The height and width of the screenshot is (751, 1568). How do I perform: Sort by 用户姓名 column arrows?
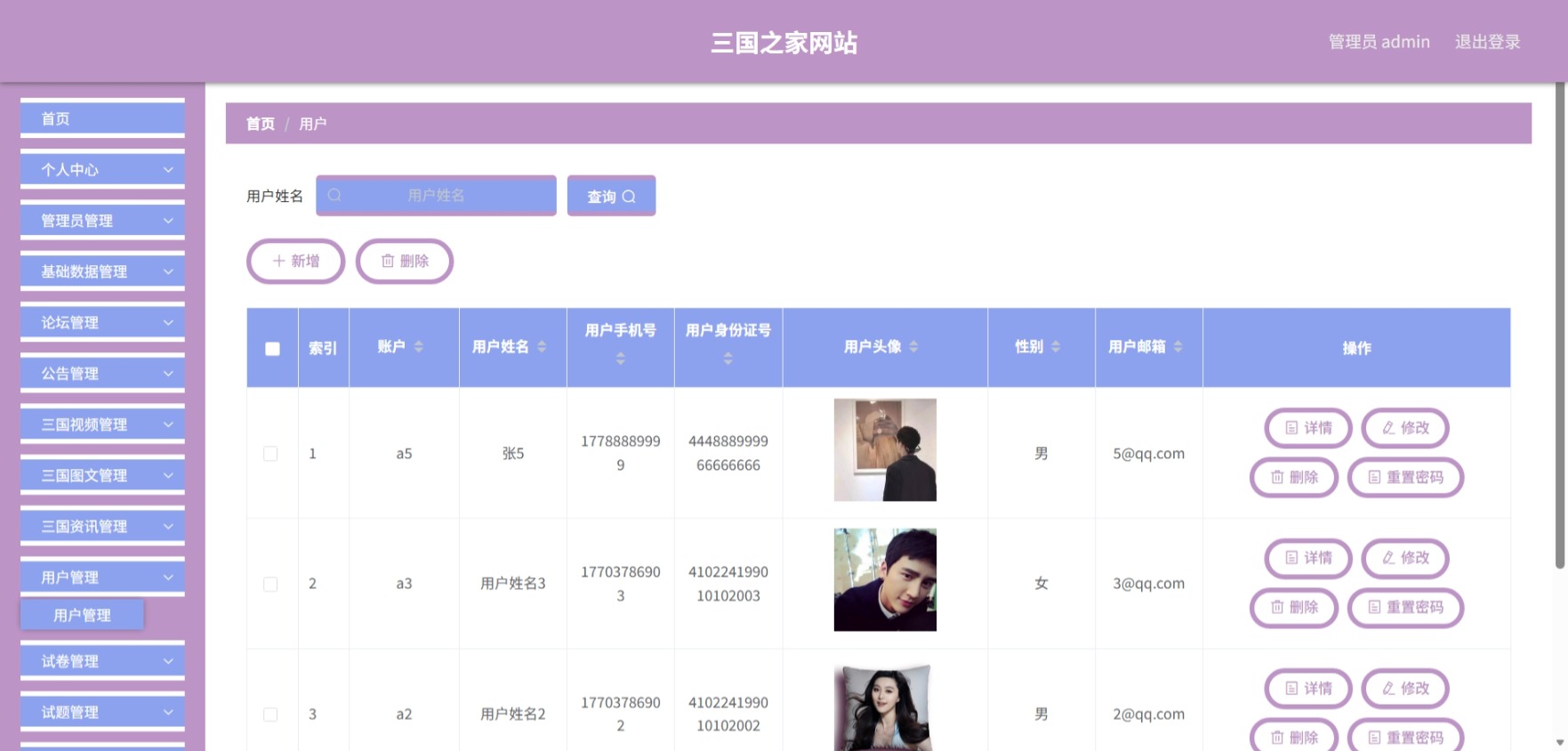(x=542, y=346)
